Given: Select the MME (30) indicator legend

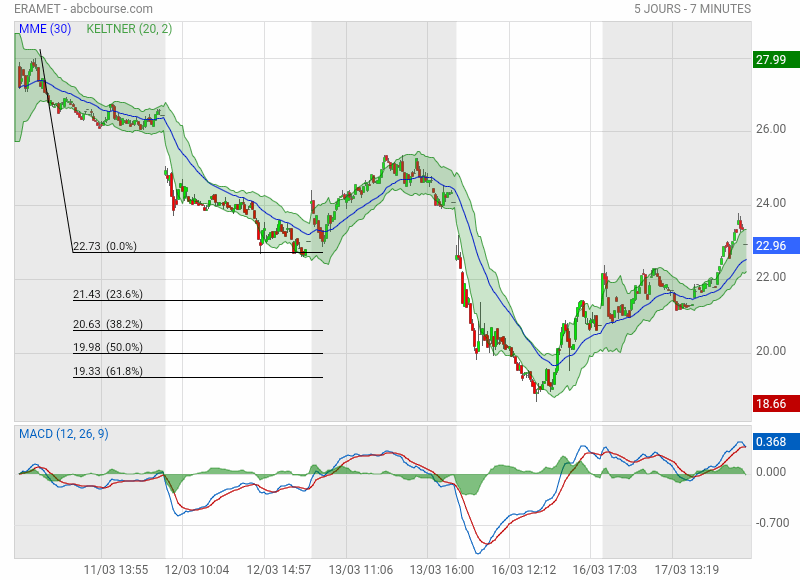Looking at the screenshot, I should point(45,29).
